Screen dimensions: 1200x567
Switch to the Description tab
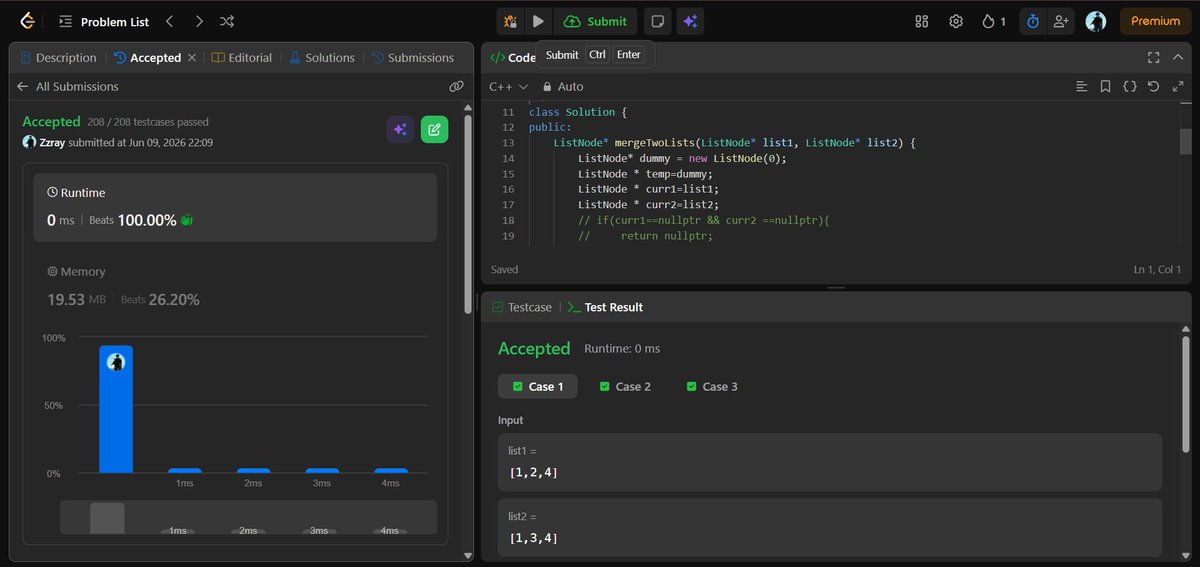(x=58, y=58)
